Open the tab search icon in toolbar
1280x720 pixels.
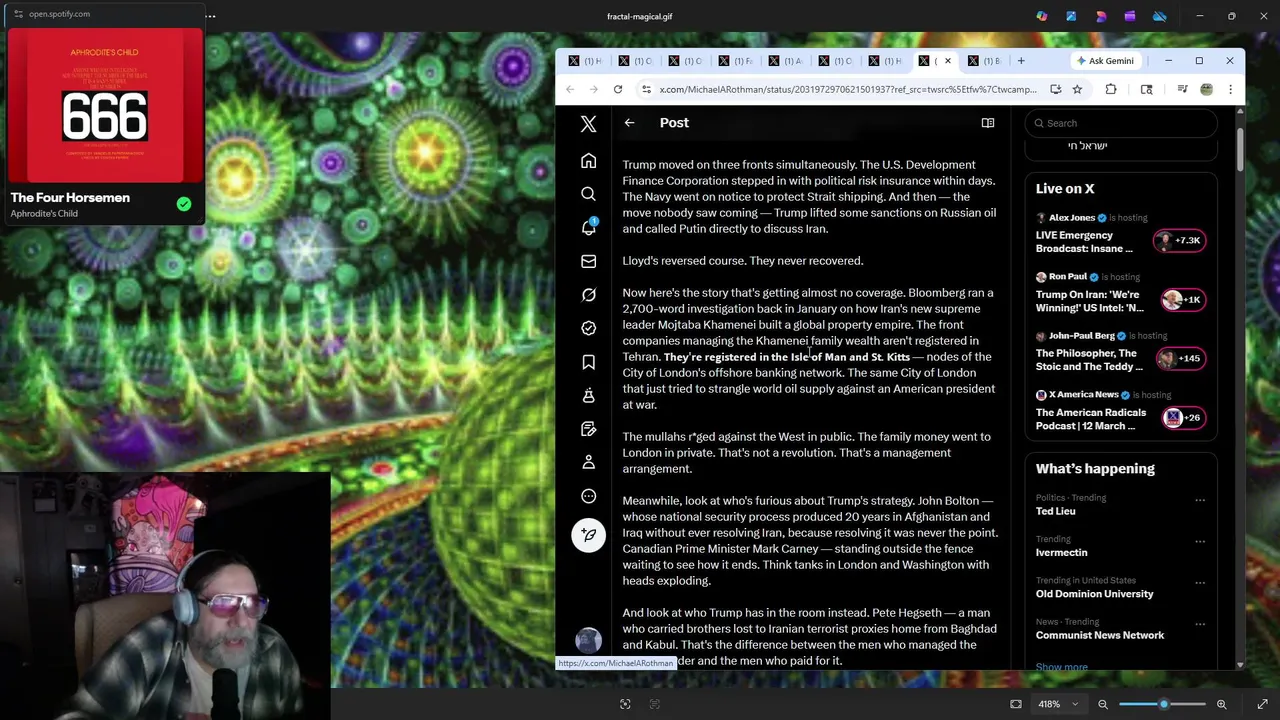[x=1146, y=89]
